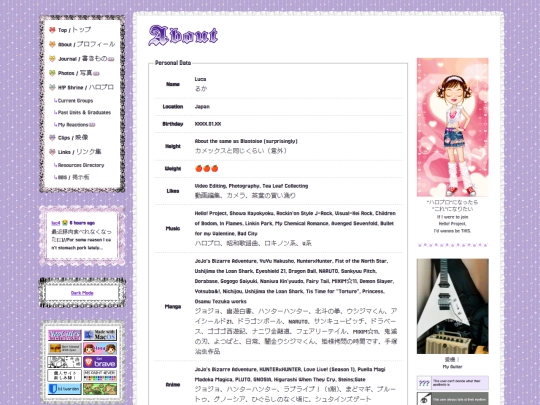
Task: Click the dress-up doll avatar image
Action: [x=453, y=127]
